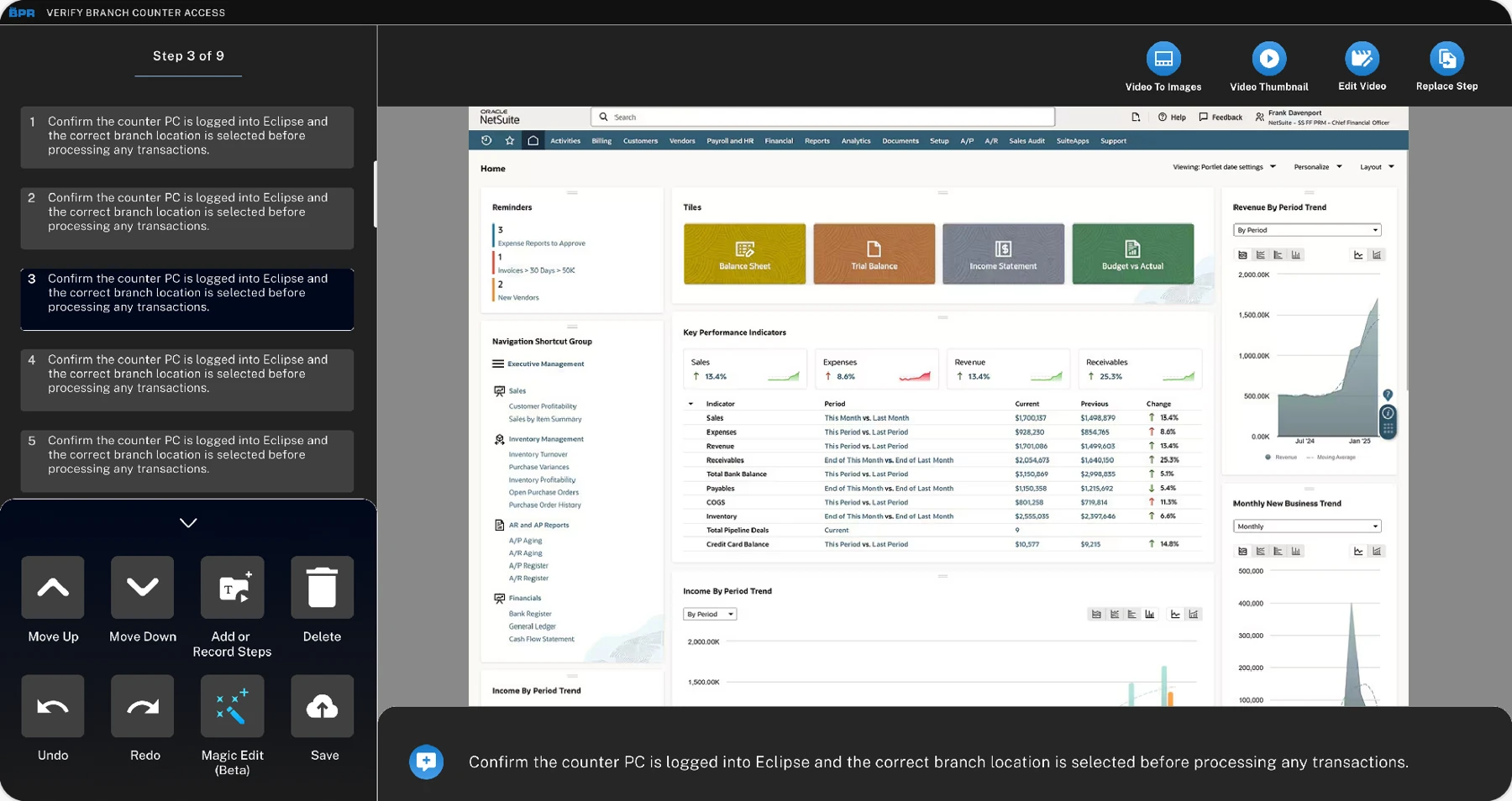The width and height of the screenshot is (1512, 801).
Task: Open NetSuite home icon in nav bar
Action: pos(533,140)
